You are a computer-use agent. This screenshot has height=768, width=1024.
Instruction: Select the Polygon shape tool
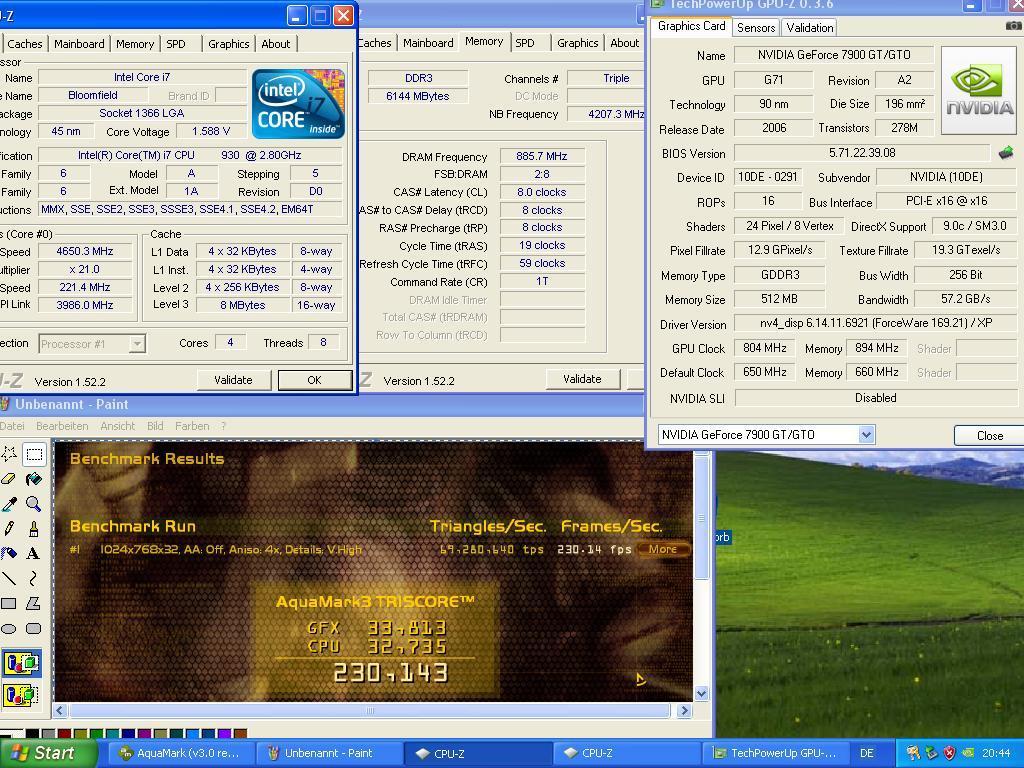coord(34,603)
